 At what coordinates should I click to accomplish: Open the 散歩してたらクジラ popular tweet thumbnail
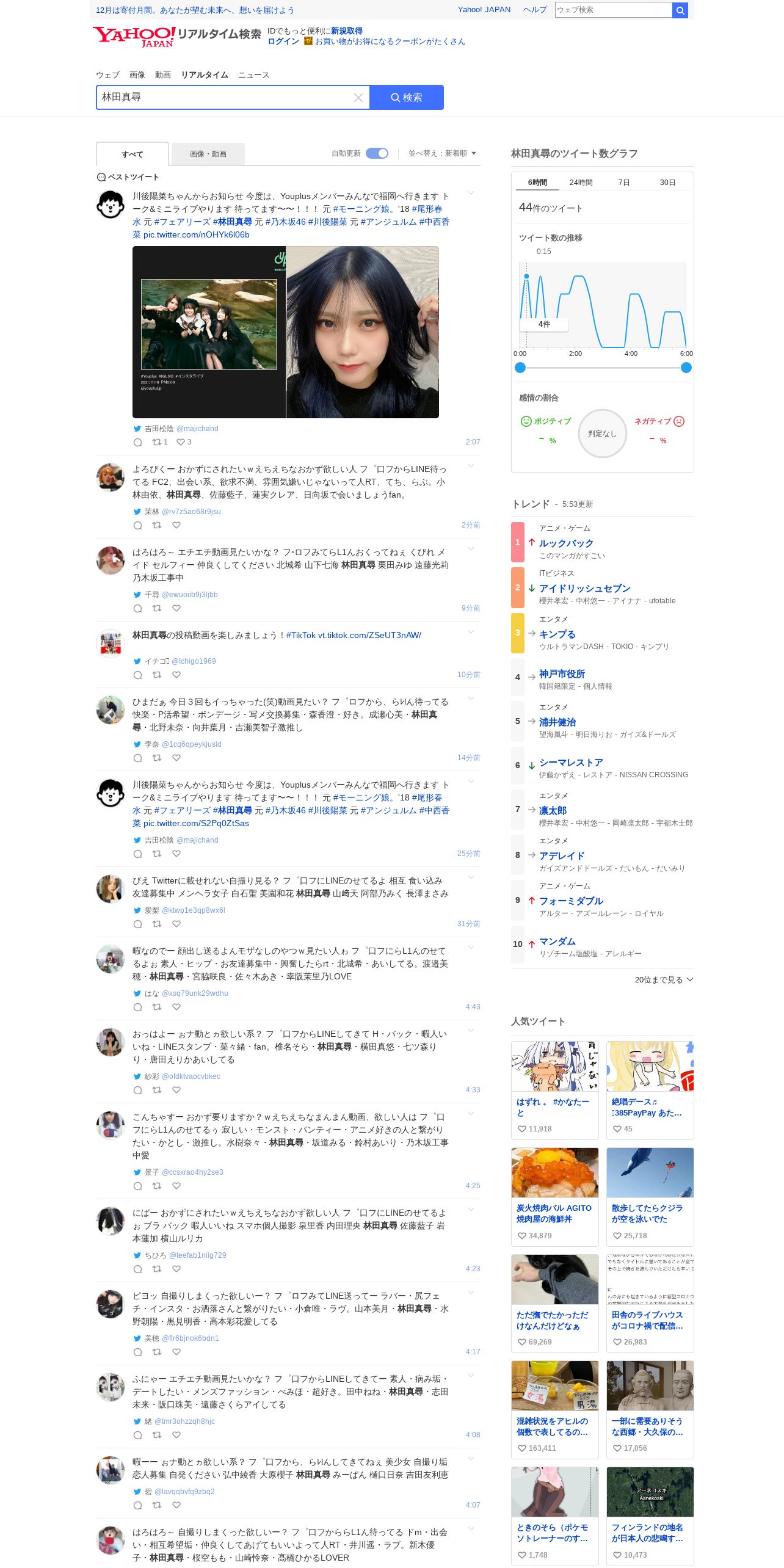[650, 1172]
